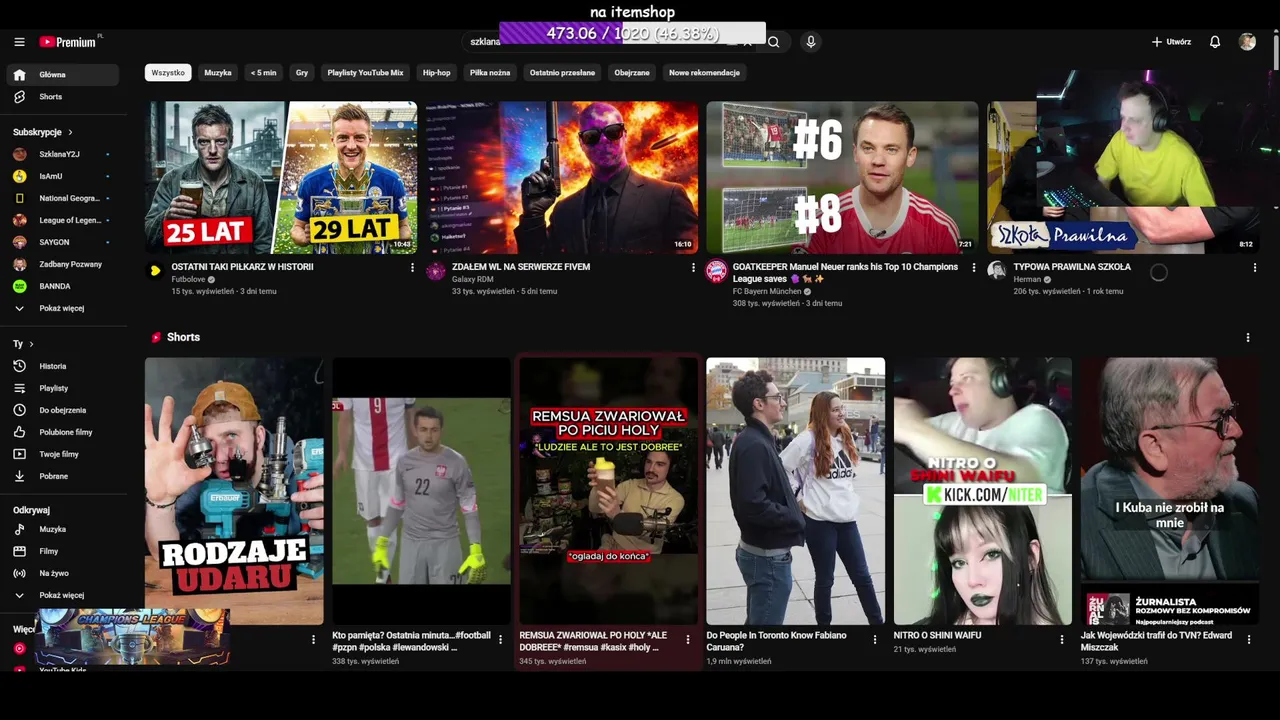Select the Gry filter chip
The image size is (1280, 720).
(x=302, y=73)
